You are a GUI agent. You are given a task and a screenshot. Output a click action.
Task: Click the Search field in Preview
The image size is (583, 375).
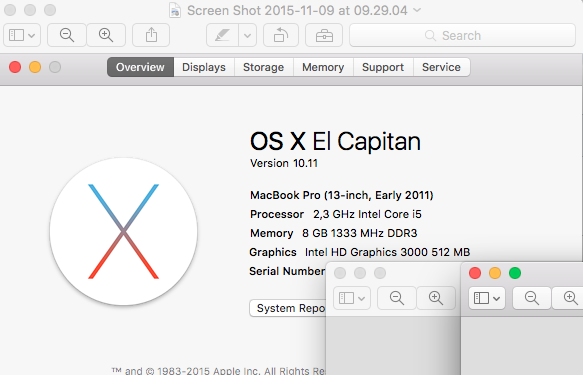tap(463, 35)
